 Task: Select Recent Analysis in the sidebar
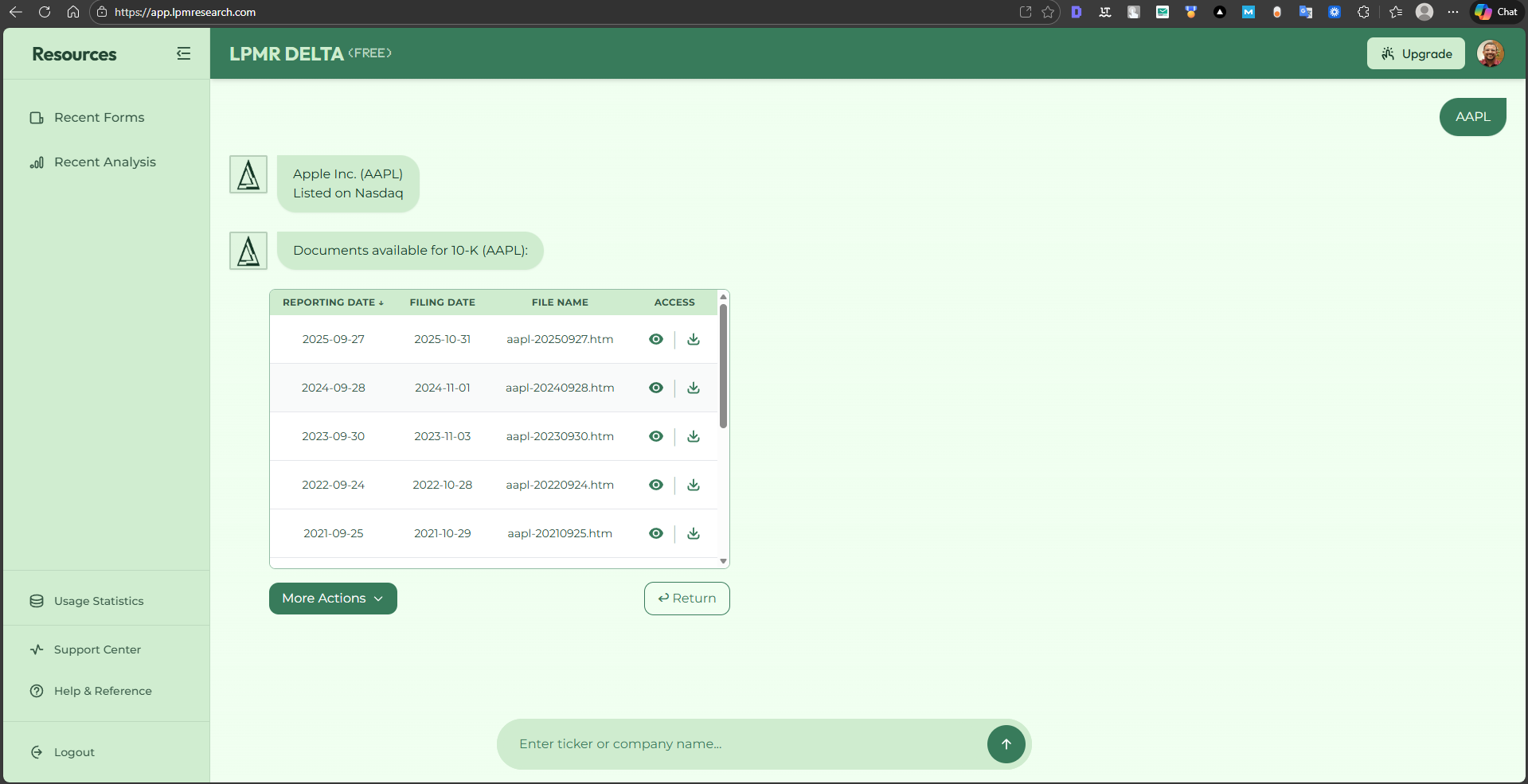(104, 162)
